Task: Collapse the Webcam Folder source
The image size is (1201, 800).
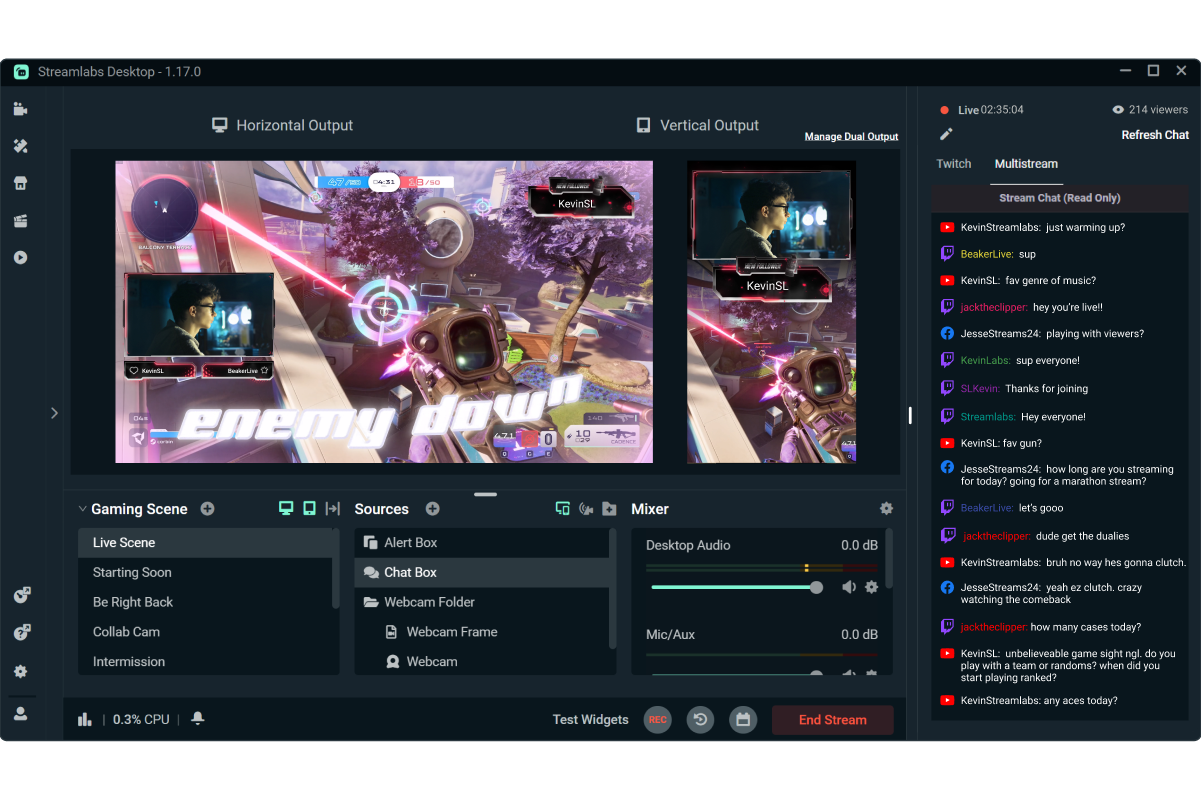Action: pyautogui.click(x=371, y=602)
